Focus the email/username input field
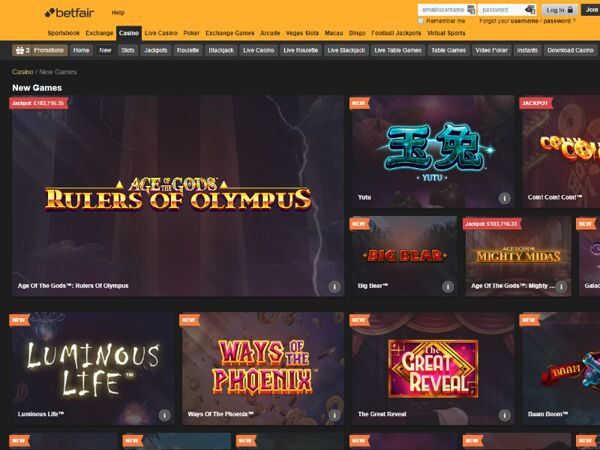This screenshot has width=600, height=450. 446,9
